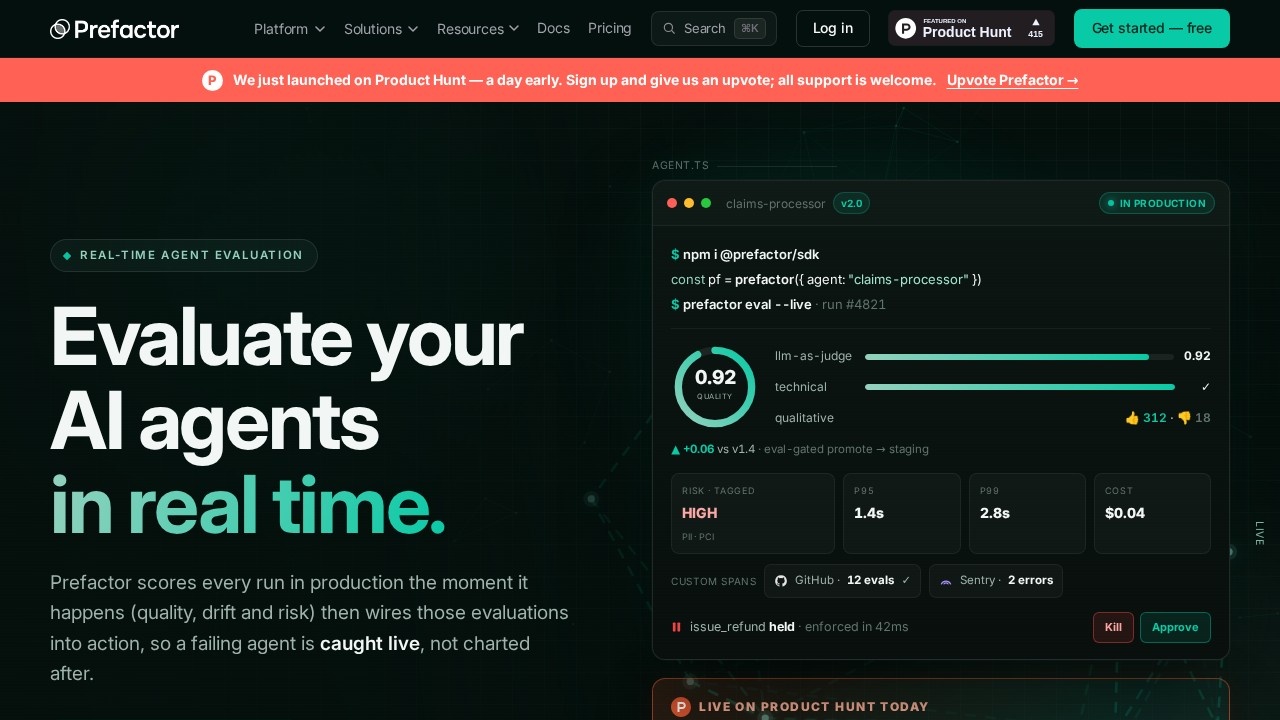Image resolution: width=1280 pixels, height=720 pixels.
Task: Click the Product Hunt icon in Live card
Action: [681, 707]
